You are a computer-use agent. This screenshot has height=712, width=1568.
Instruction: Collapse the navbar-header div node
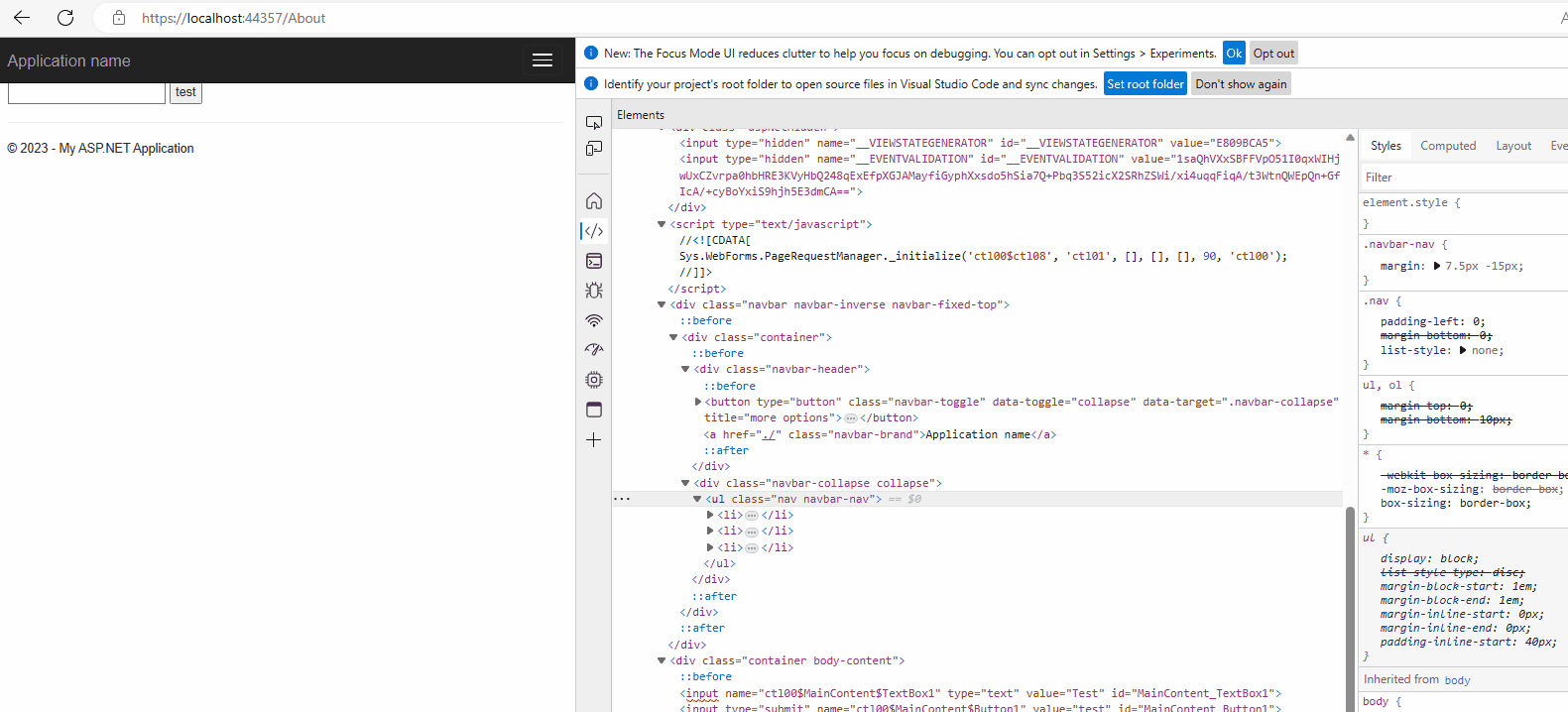coord(685,369)
